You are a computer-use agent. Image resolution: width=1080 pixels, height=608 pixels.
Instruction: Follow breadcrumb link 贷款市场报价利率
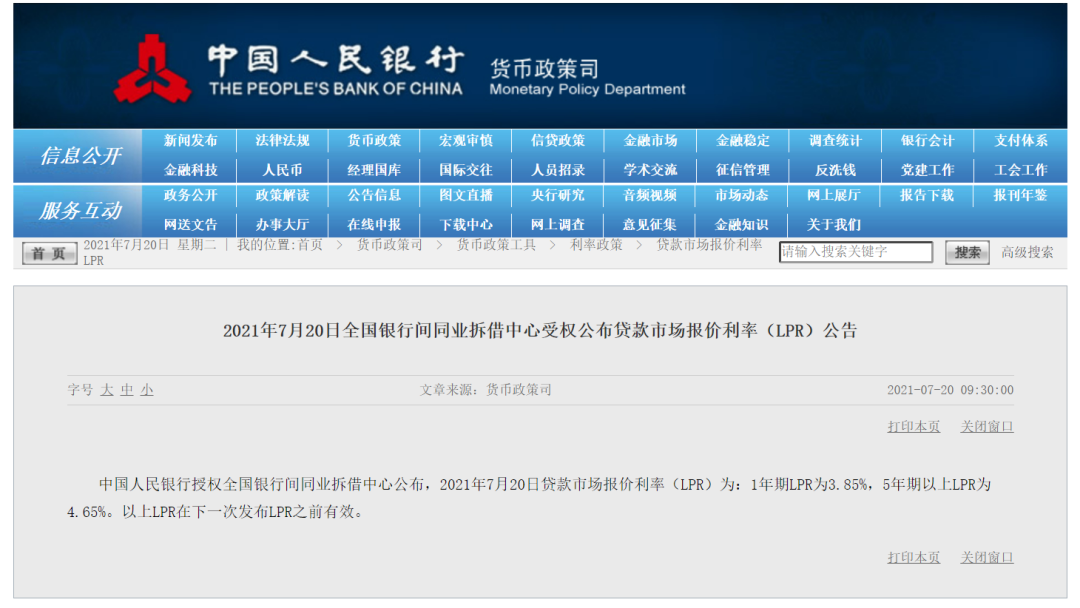(x=709, y=245)
